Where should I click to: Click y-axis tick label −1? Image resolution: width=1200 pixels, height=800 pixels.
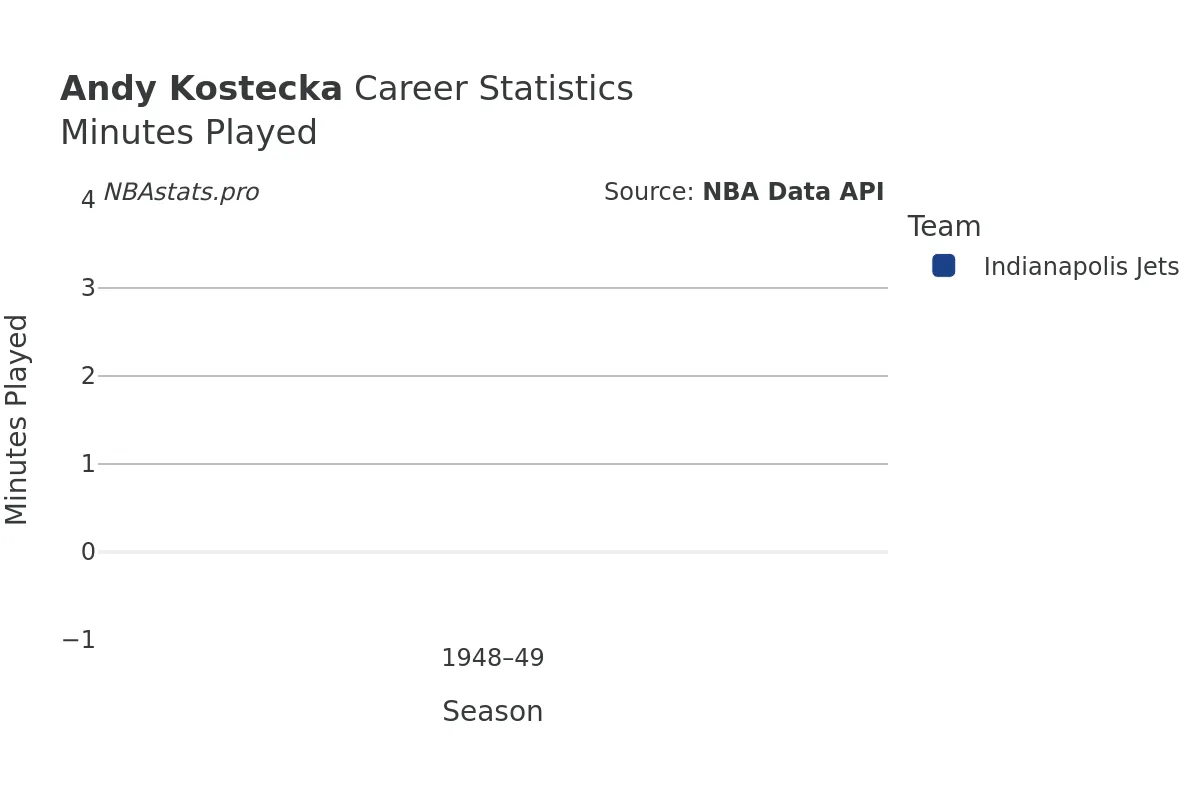click(79, 640)
